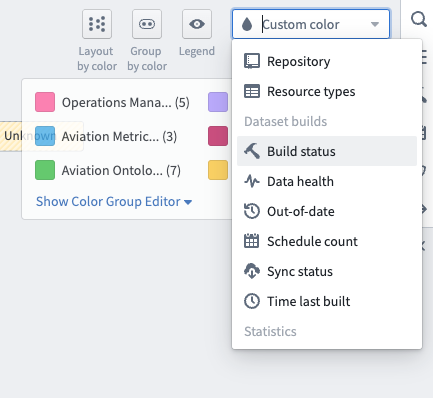Click the Group by color icon
This screenshot has width=433, height=398.
(x=147, y=24)
